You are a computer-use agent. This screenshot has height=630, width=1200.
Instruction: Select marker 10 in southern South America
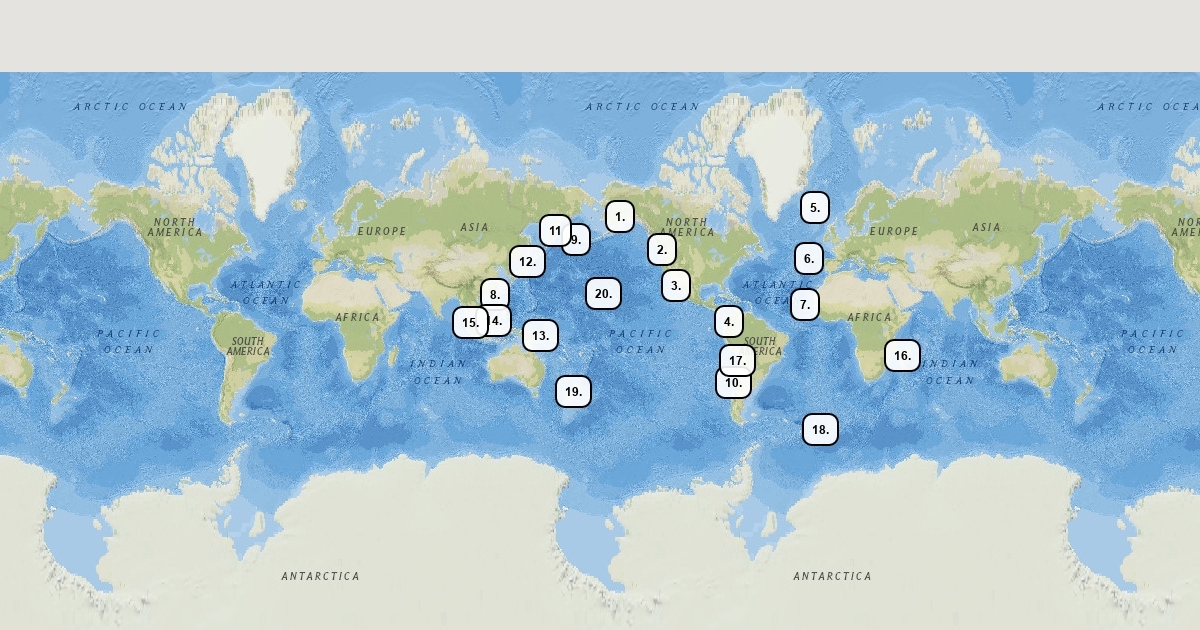tap(733, 387)
